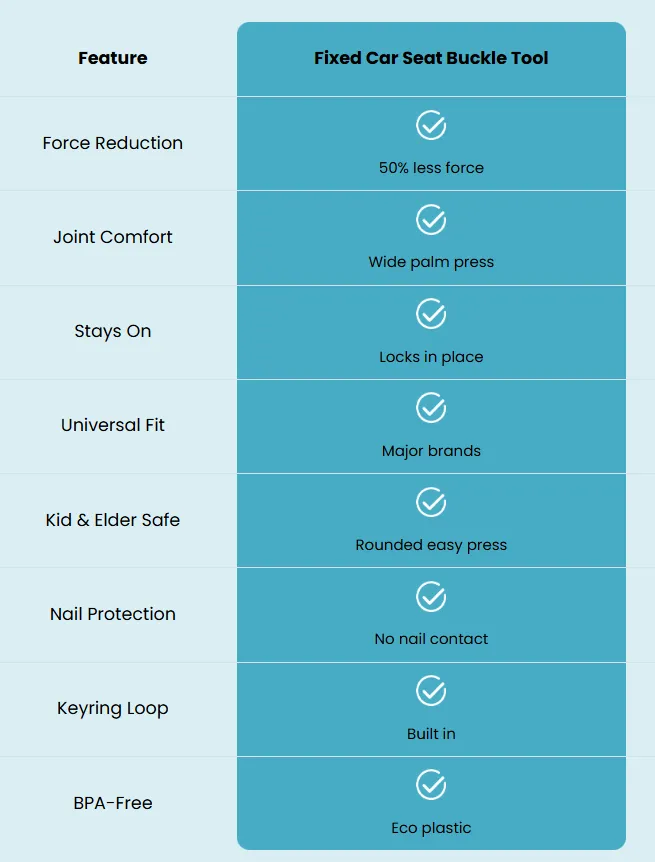Click the checkmark icon above Major brands
The image size is (655, 862).
(431, 408)
